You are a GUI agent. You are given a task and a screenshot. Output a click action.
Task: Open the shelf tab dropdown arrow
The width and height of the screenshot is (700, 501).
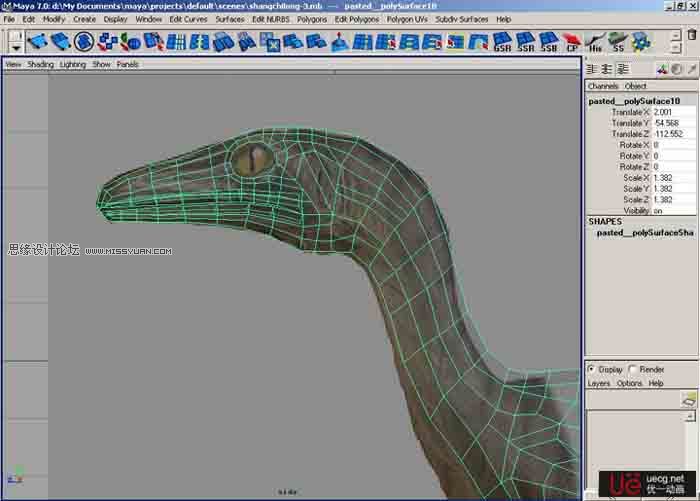point(15,47)
